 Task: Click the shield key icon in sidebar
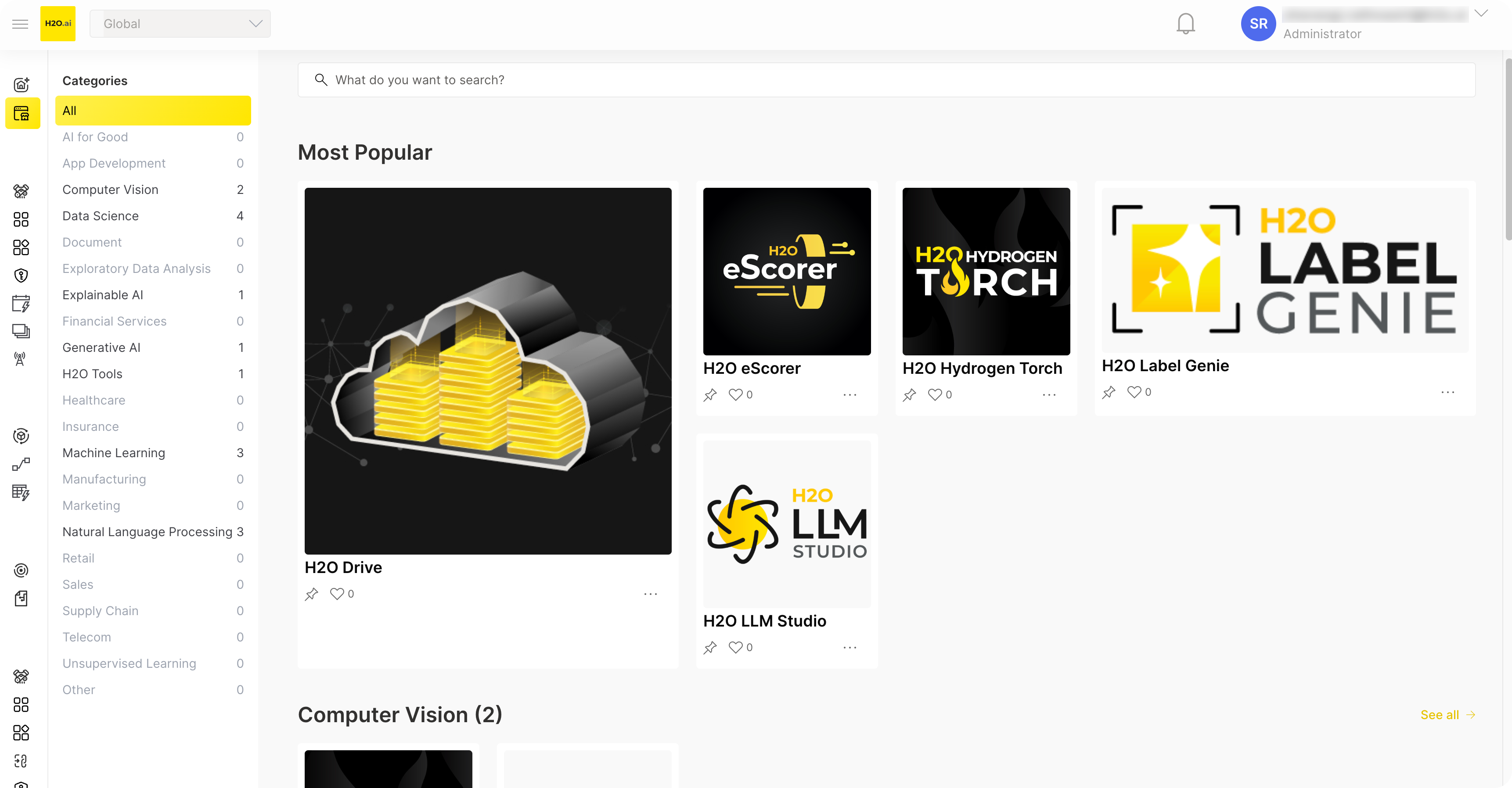21,275
